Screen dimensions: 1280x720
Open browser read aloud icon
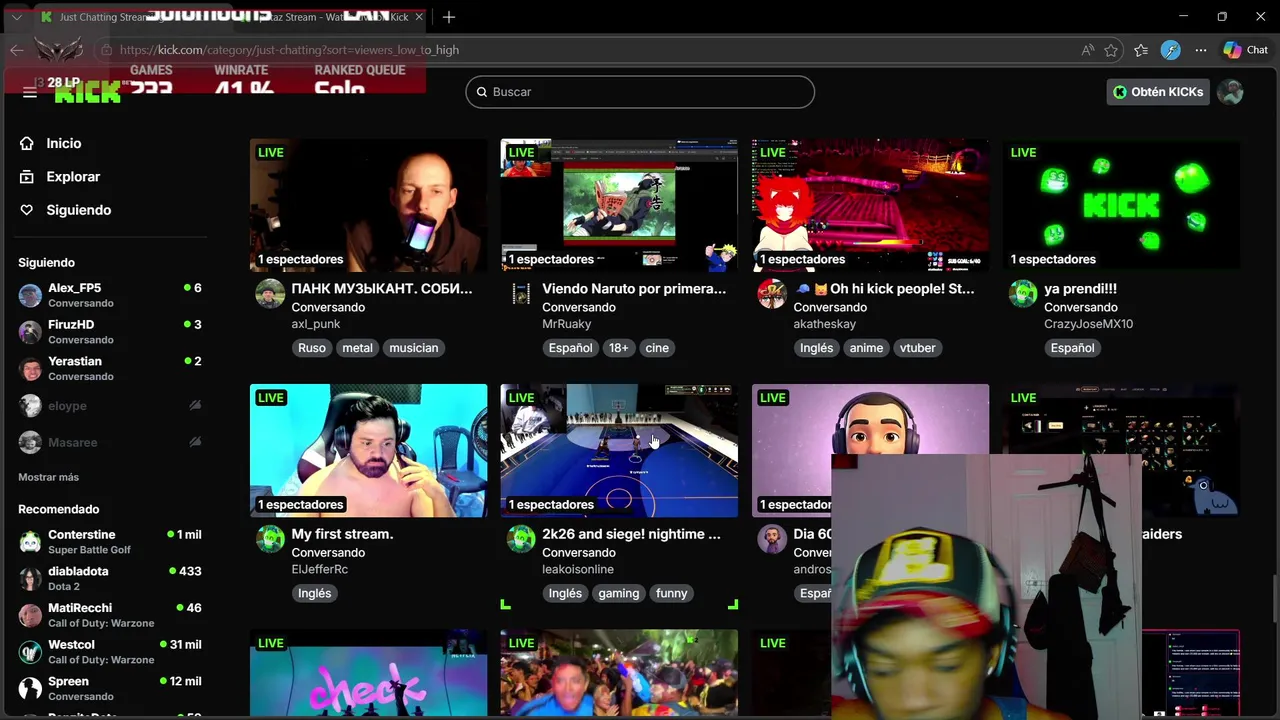tap(1087, 50)
